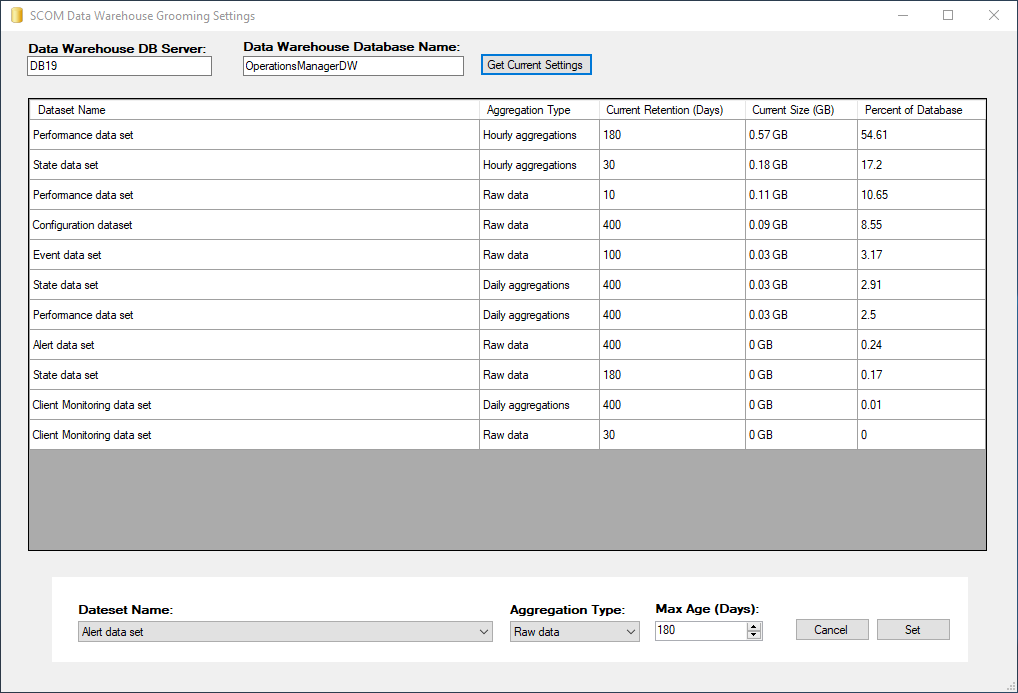
Task: Focus the Data Warehouse DB Server field
Action: (119, 66)
